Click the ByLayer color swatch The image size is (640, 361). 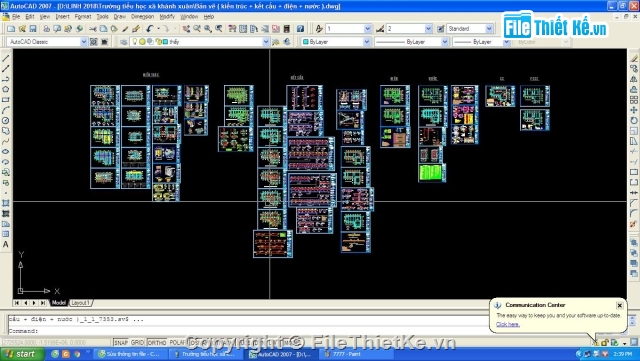tap(305, 42)
